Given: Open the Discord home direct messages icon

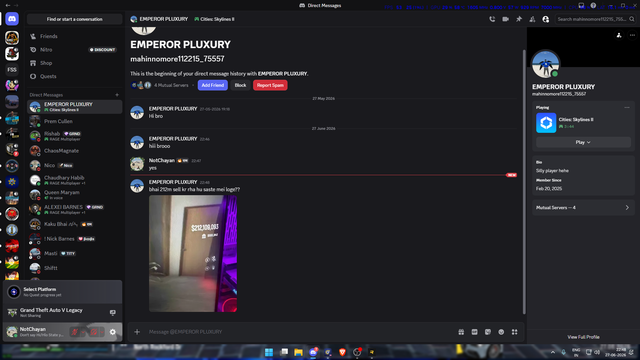Looking at the screenshot, I should pyautogui.click(x=12, y=19).
